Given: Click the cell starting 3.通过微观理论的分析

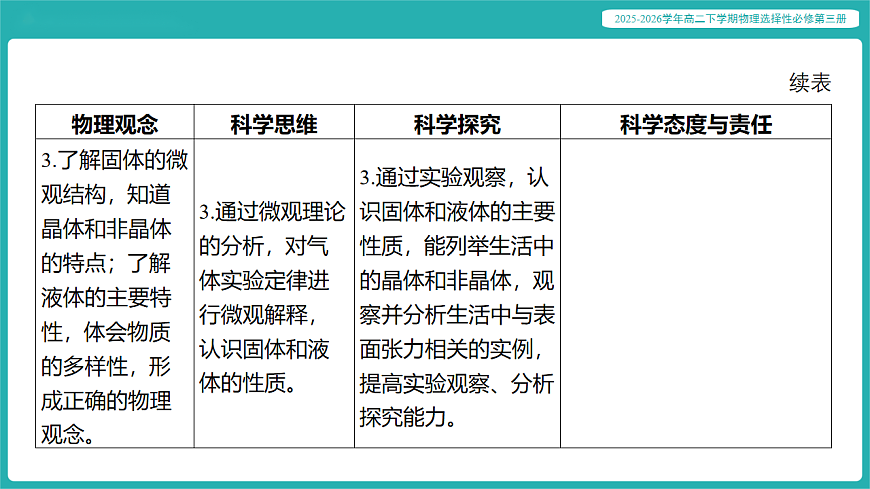Looking at the screenshot, I should [274, 293].
